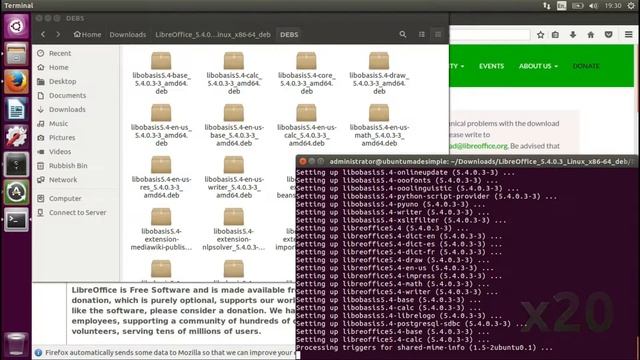
Task: Open the keyboard layout indicator
Action: (x=562, y=6)
